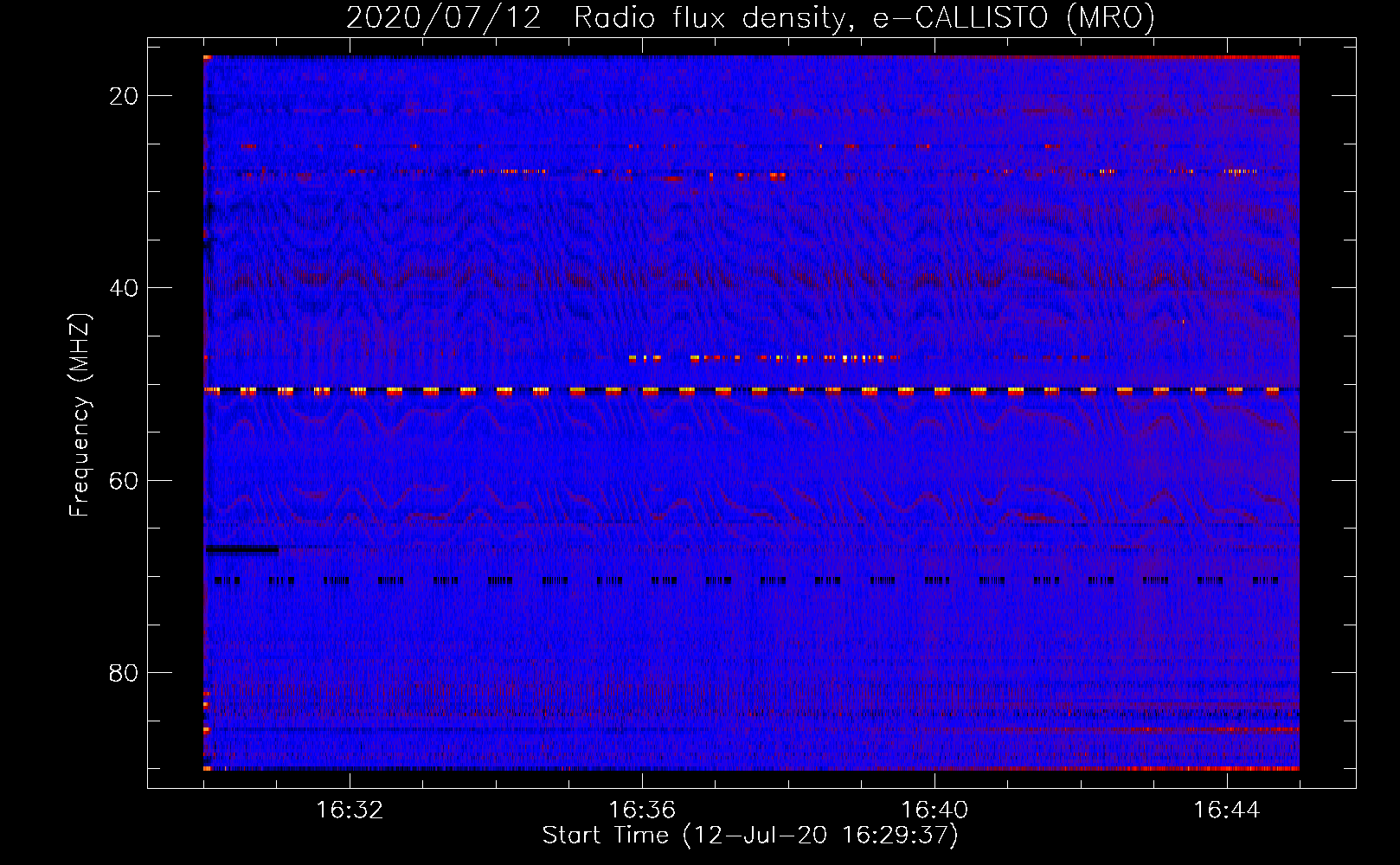Click the '80' frequency tick label

[124, 672]
